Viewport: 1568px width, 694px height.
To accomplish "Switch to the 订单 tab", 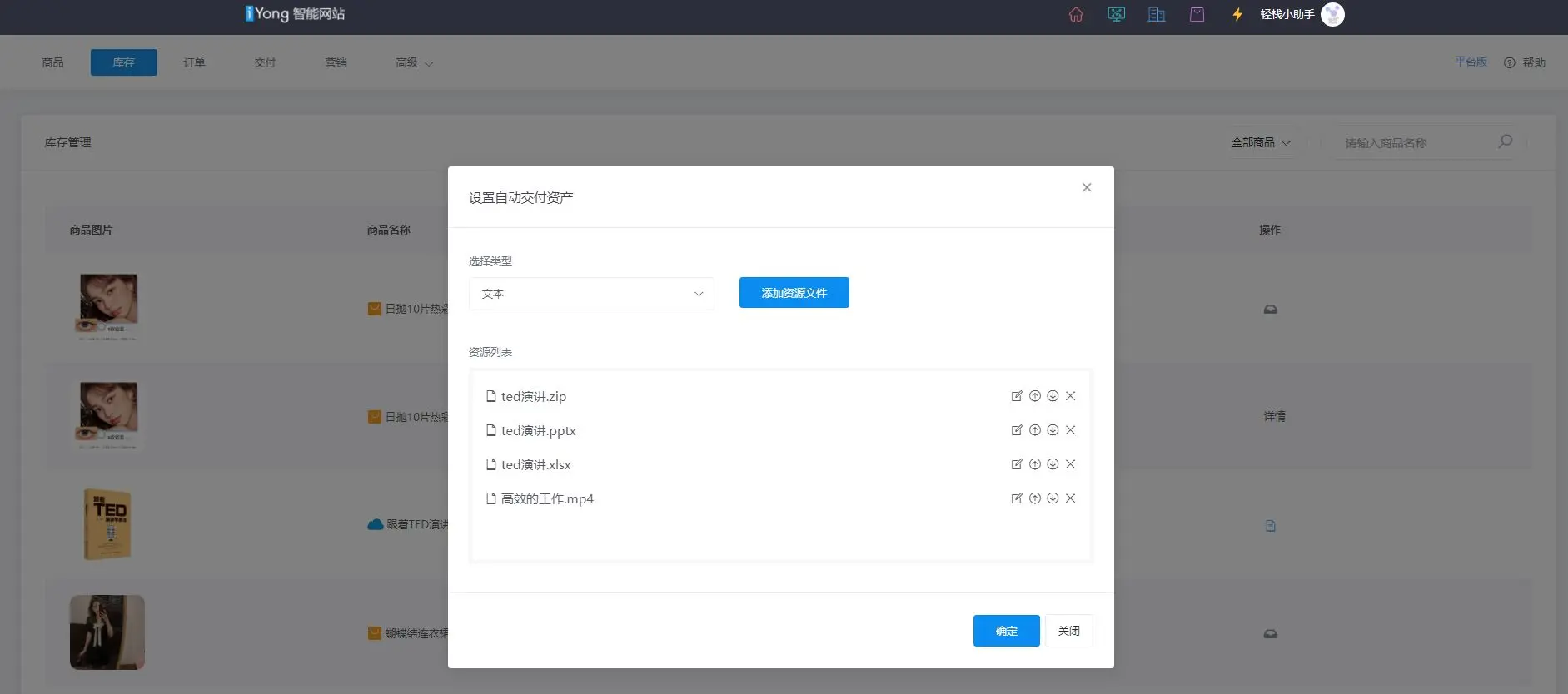I will (x=194, y=62).
